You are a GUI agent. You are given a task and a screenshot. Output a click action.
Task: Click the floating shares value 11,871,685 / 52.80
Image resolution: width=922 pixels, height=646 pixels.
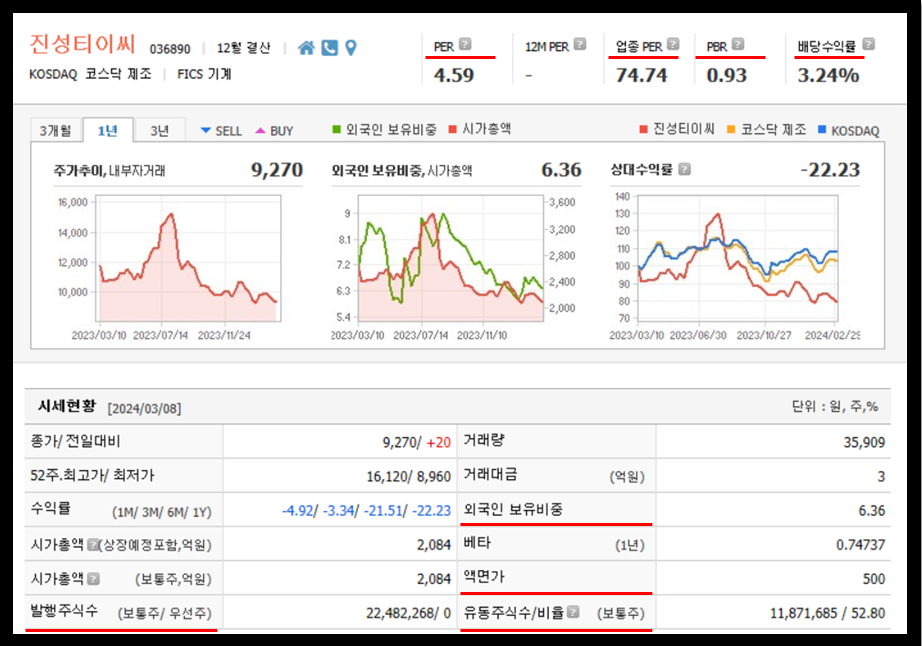827,613
